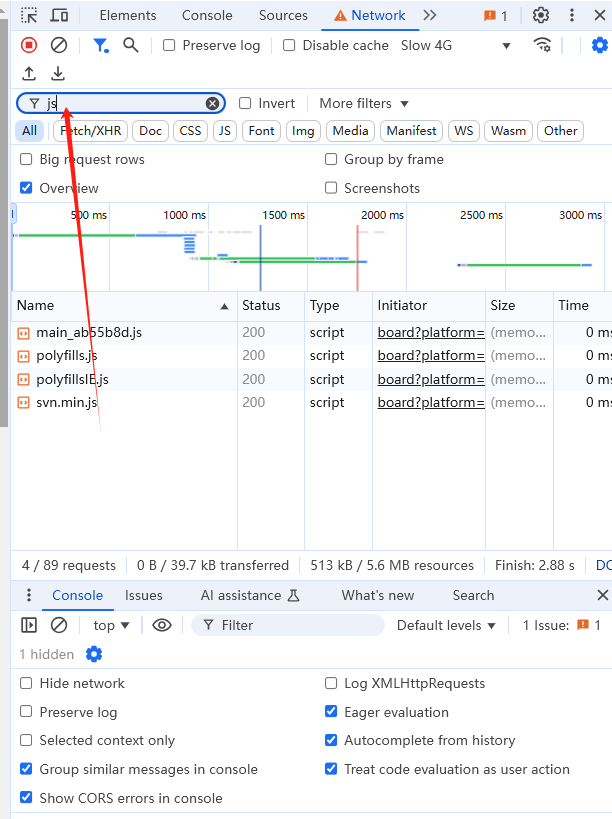This screenshot has height=819, width=612.
Task: Show the console sidebar icon
Action: point(29,625)
